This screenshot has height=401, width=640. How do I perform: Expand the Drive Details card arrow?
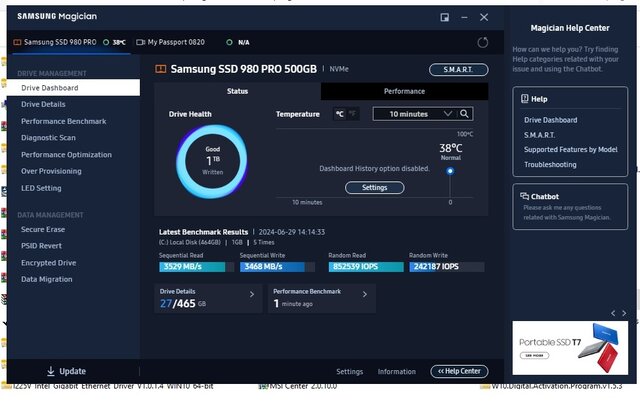pyautogui.click(x=252, y=294)
